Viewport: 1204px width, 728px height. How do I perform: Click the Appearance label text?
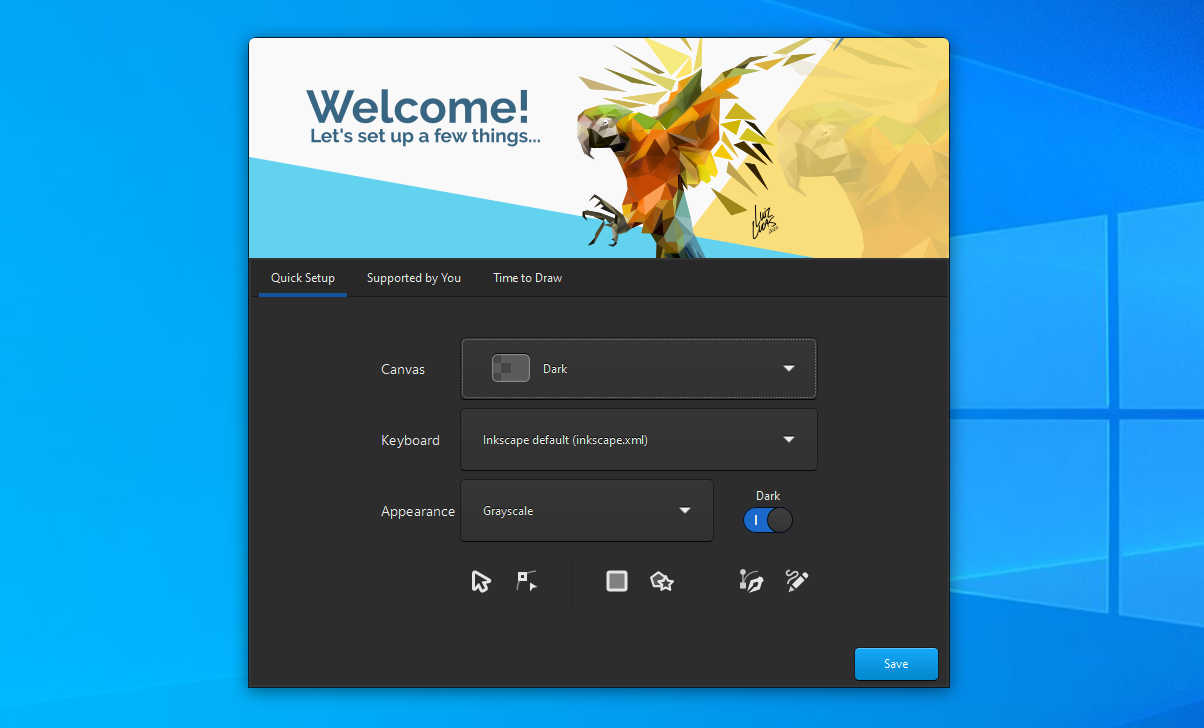418,511
